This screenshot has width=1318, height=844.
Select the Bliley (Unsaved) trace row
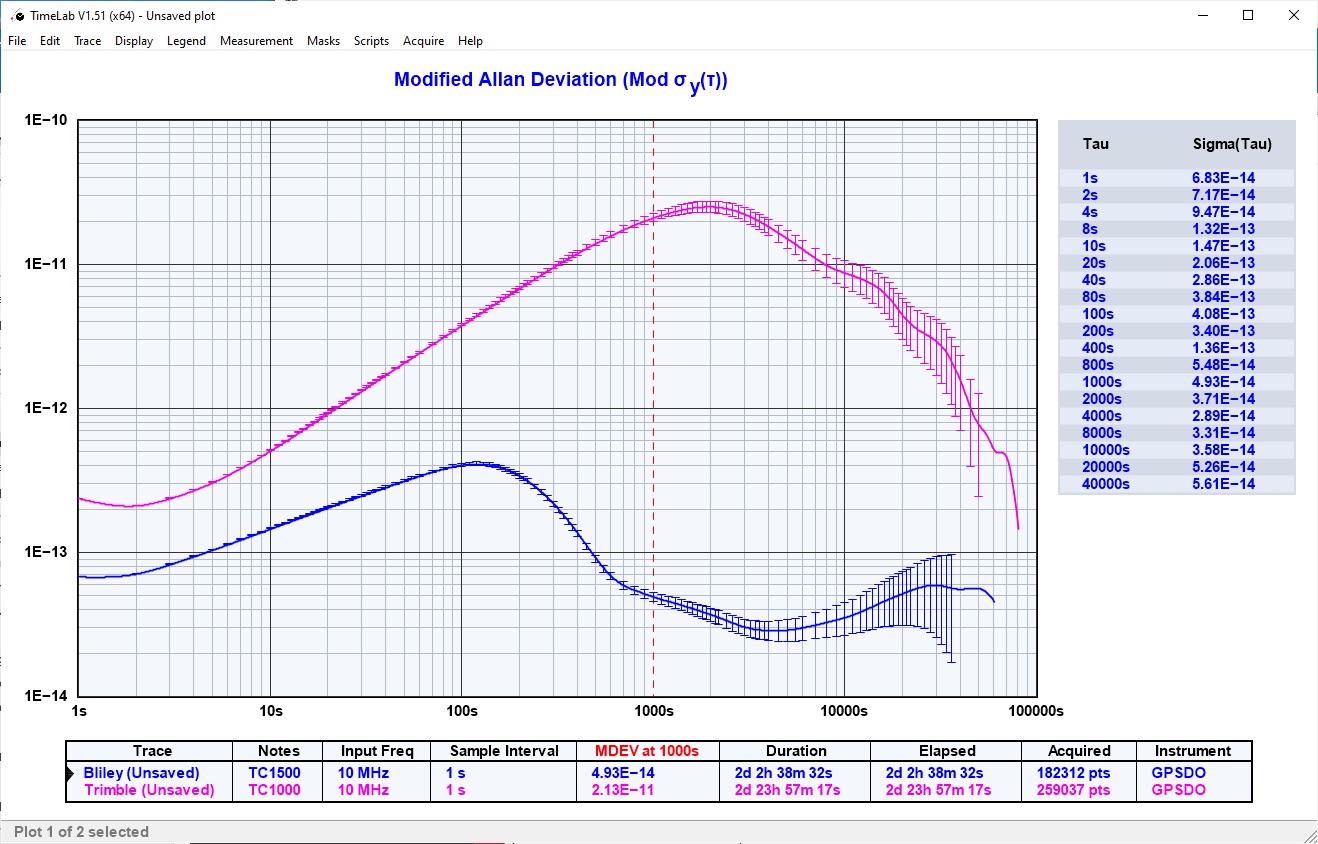coord(143,772)
